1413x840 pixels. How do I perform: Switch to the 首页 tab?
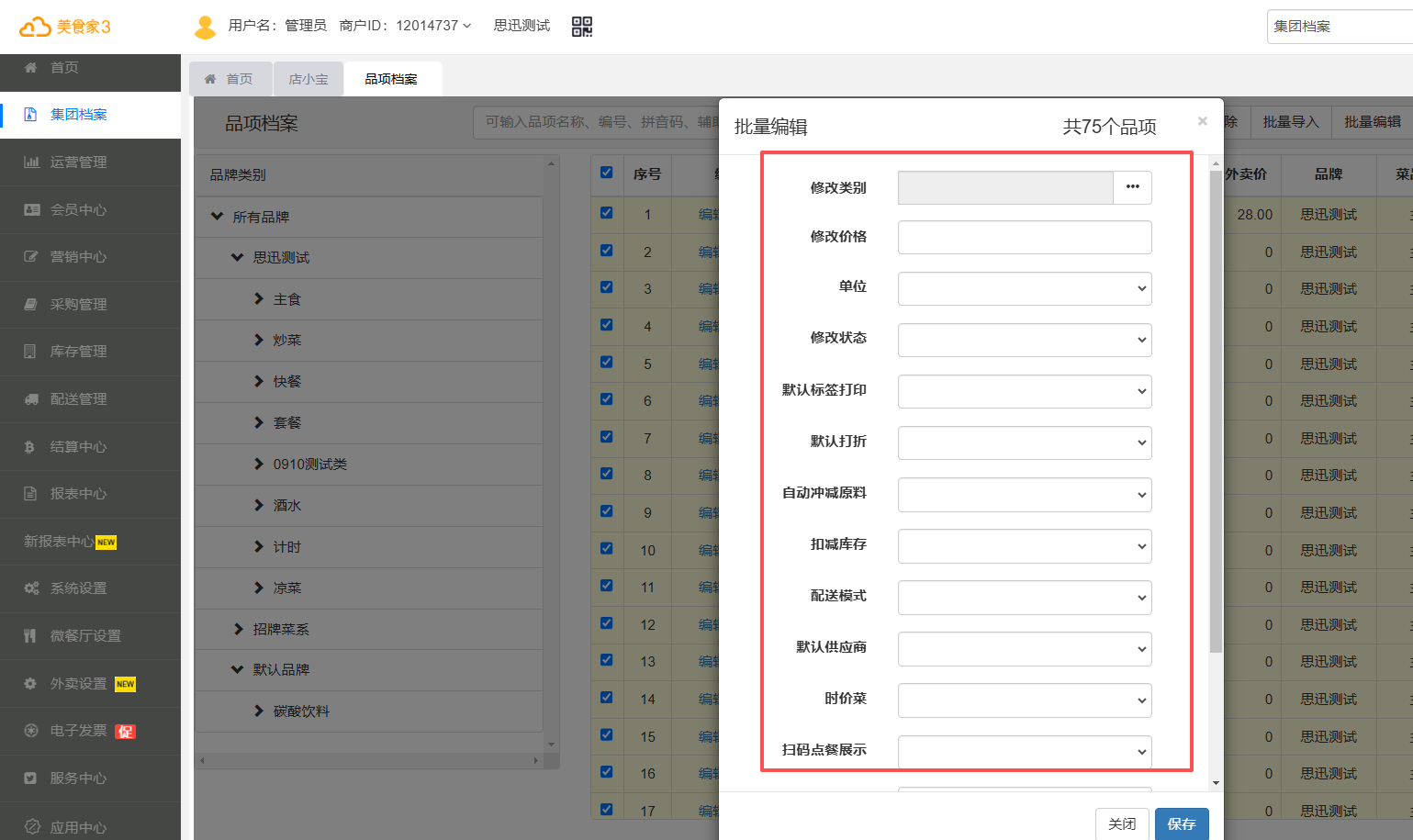coord(230,79)
